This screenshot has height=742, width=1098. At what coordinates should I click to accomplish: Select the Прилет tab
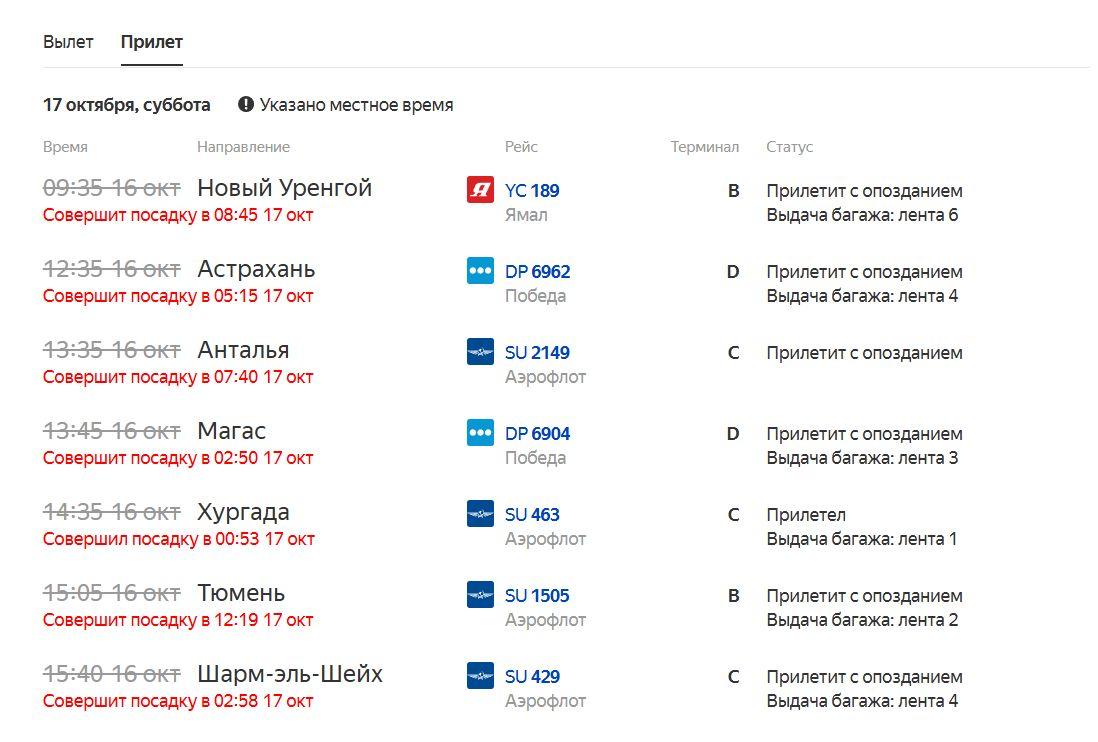click(151, 42)
